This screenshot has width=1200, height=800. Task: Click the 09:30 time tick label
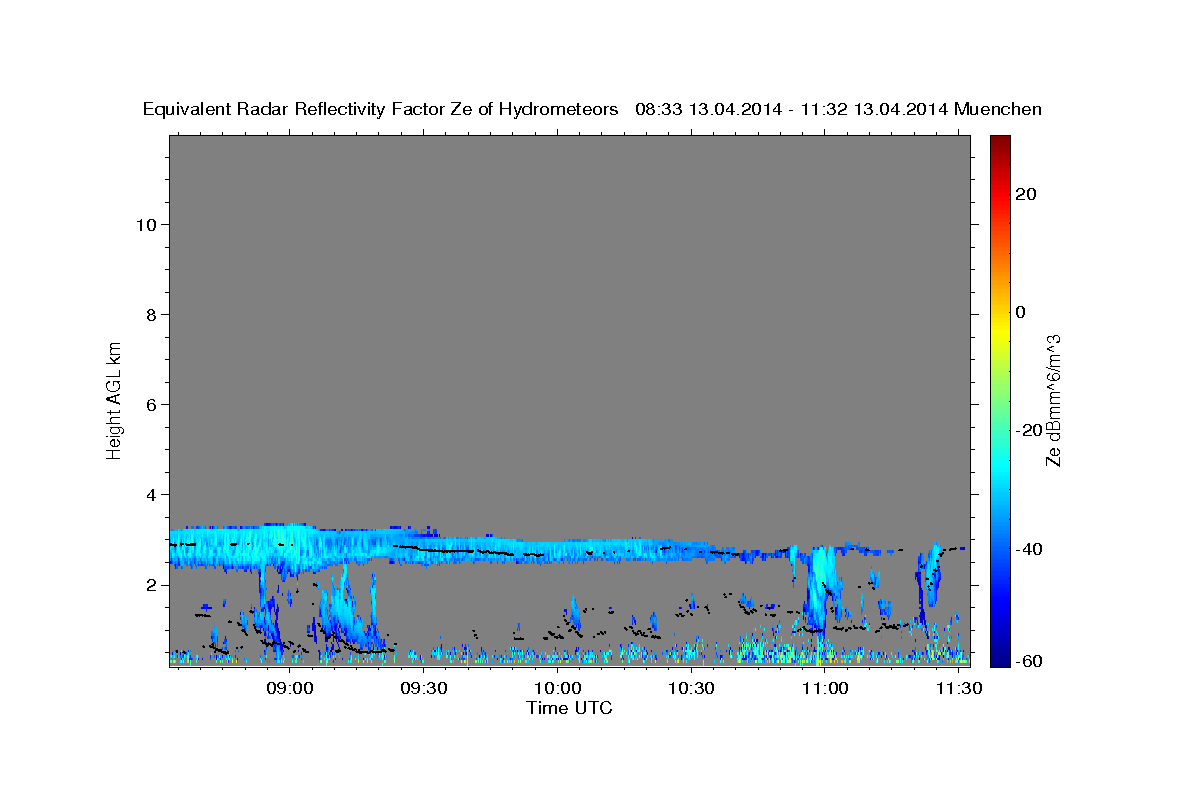(424, 688)
